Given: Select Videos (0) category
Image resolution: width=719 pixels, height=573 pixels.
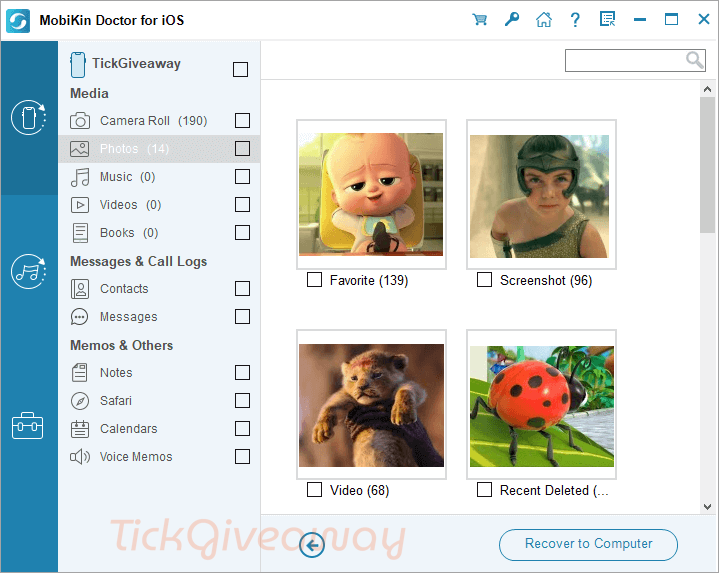Looking at the screenshot, I should pos(159,205).
